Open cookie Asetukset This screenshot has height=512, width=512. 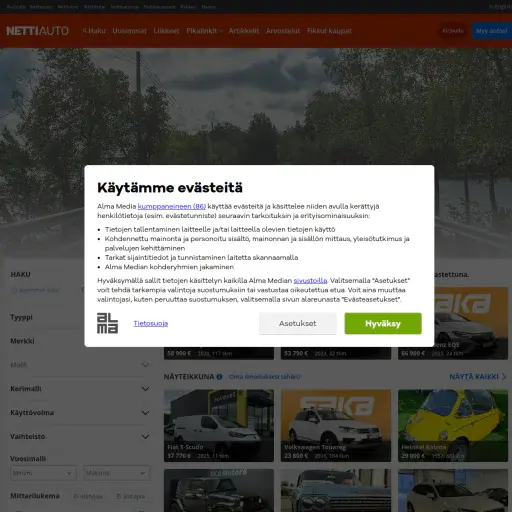point(298,323)
